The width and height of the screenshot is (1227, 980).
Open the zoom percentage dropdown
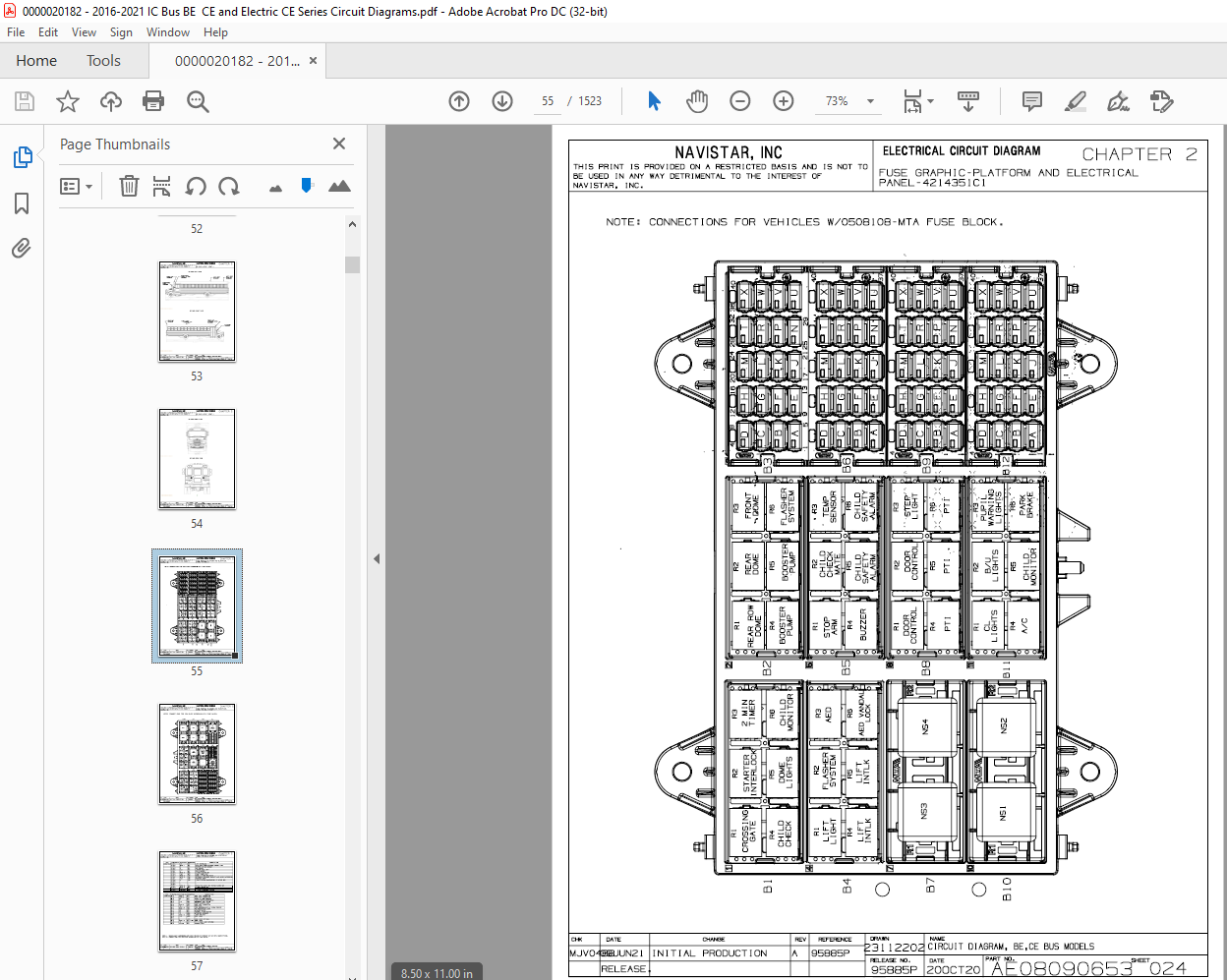[x=870, y=101]
